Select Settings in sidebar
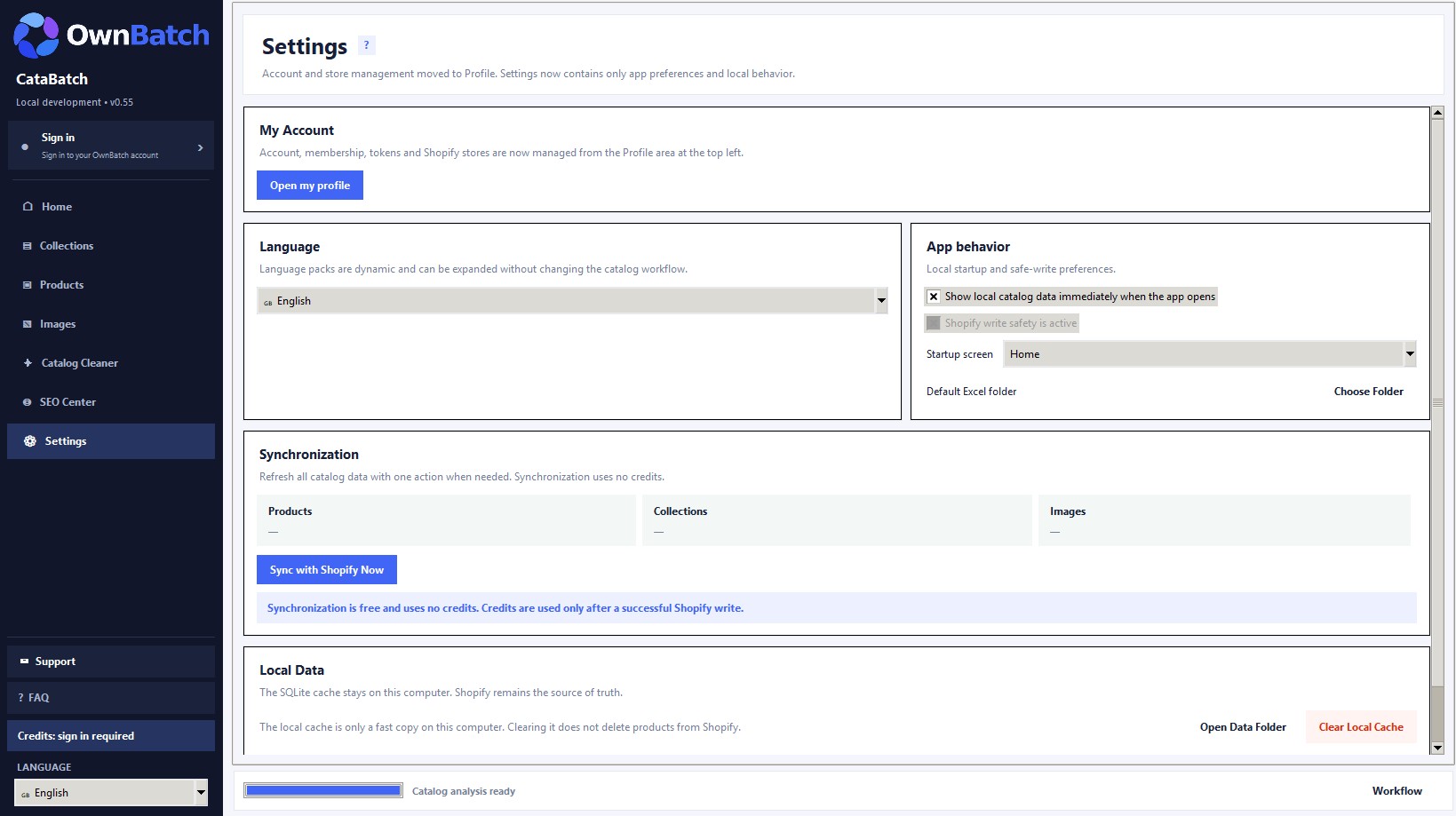1456x816 pixels. [x=111, y=441]
